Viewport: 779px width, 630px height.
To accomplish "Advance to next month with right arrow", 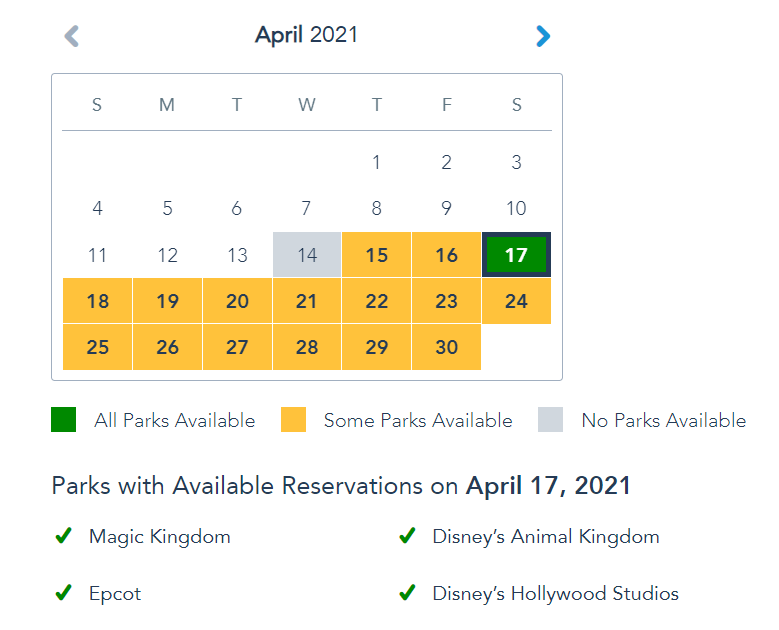I will (x=543, y=36).
